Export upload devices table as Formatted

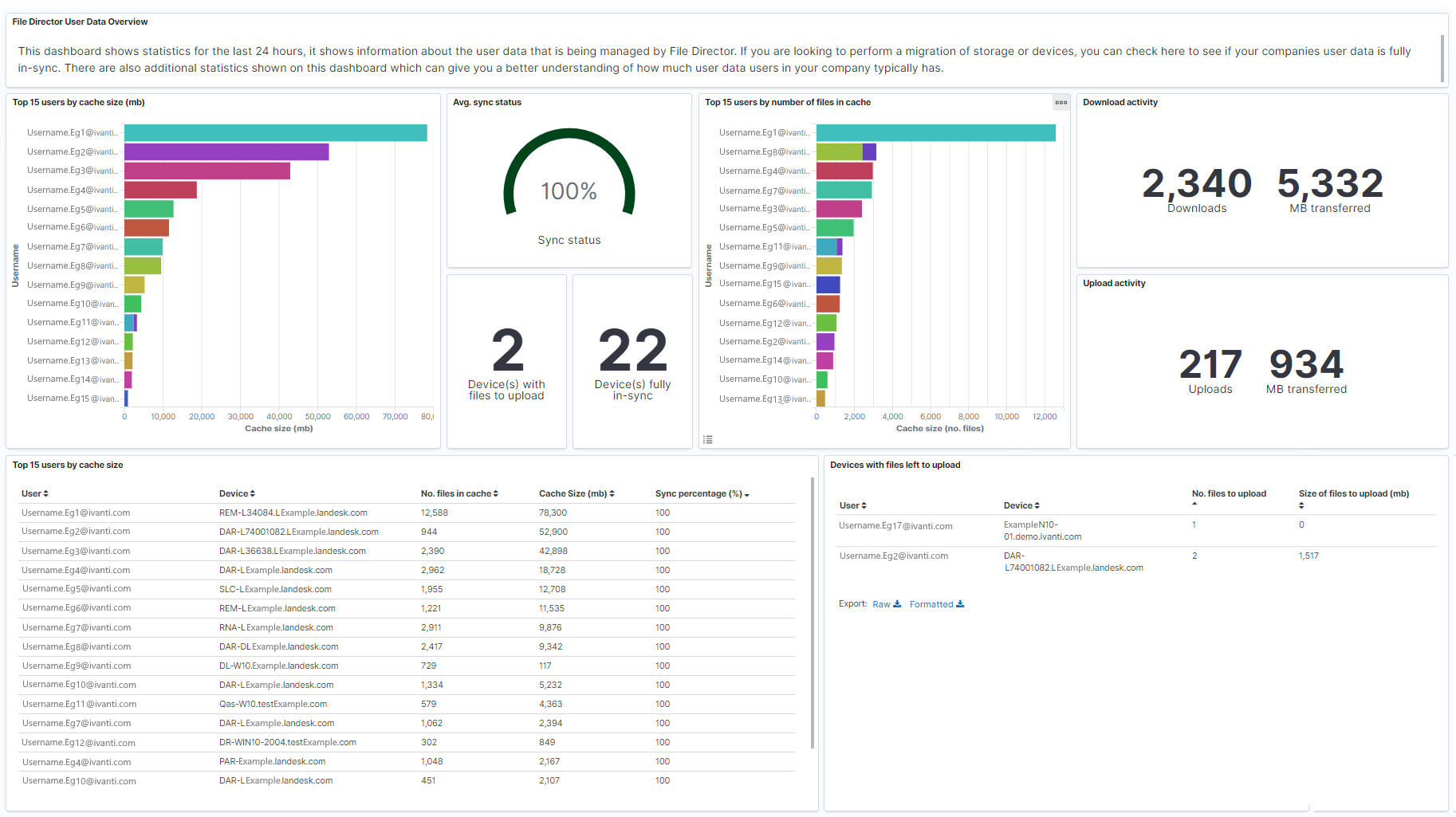936,604
